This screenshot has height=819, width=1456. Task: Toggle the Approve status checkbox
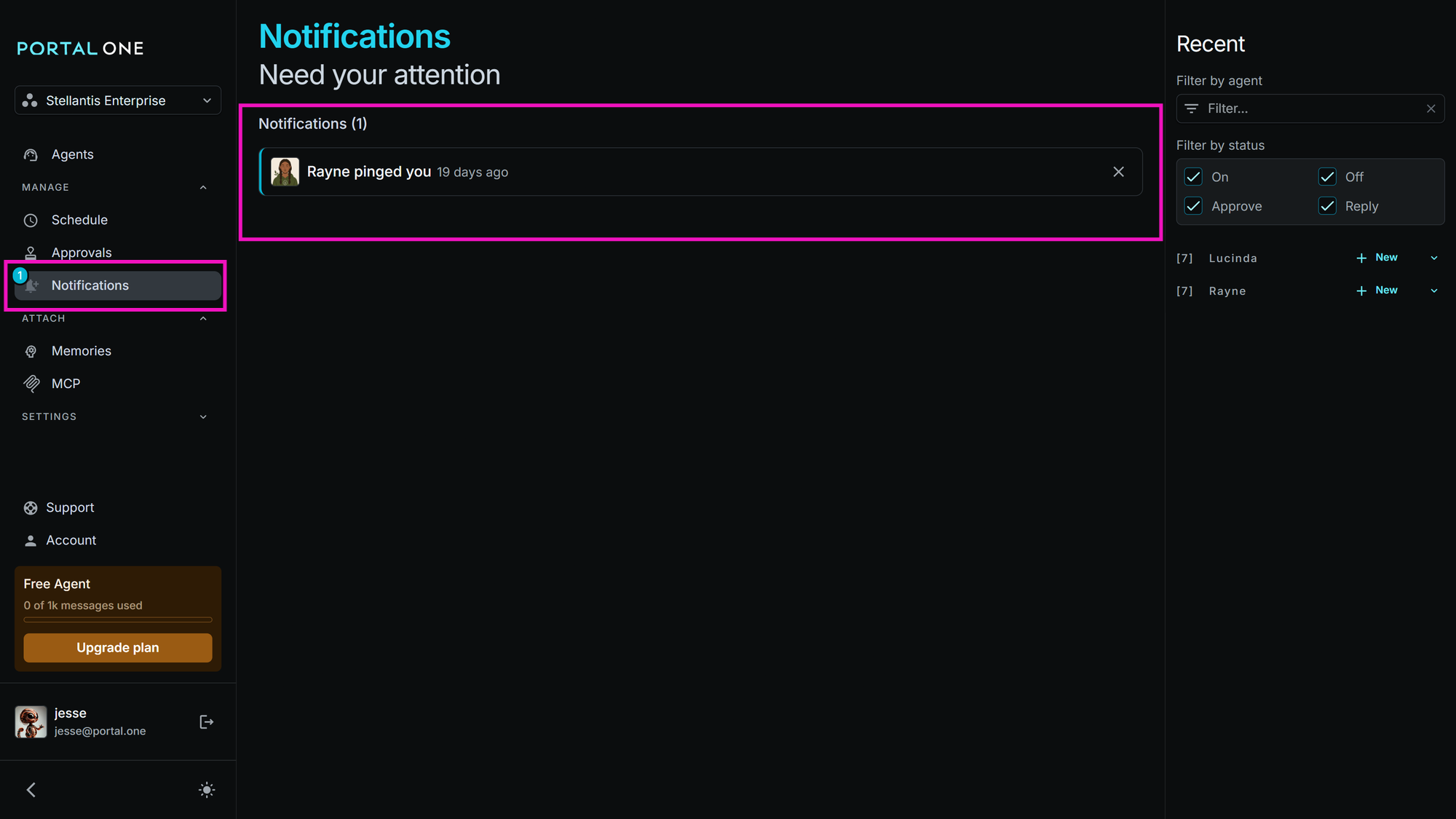coord(1193,206)
